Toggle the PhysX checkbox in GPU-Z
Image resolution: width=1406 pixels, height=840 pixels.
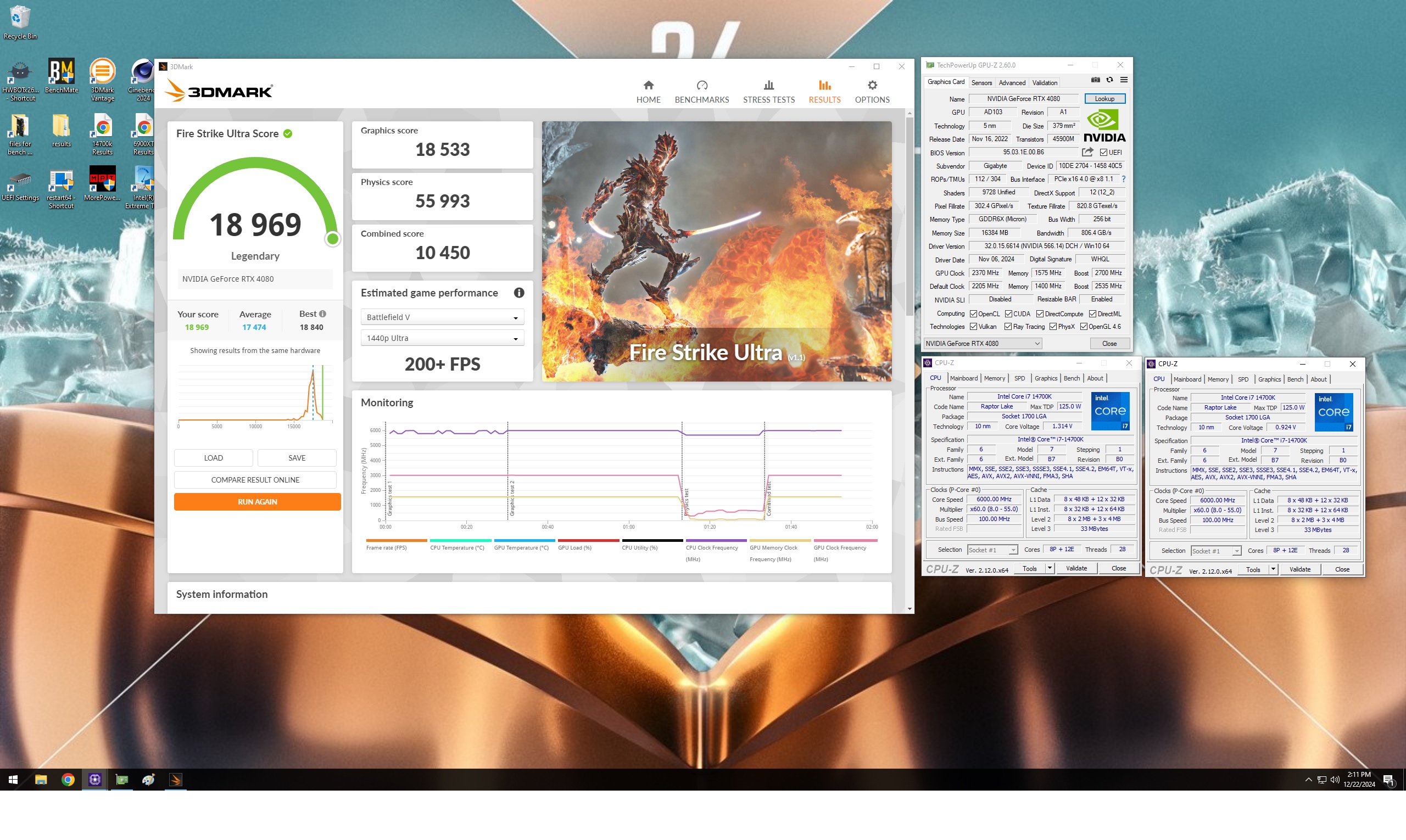click(1053, 327)
